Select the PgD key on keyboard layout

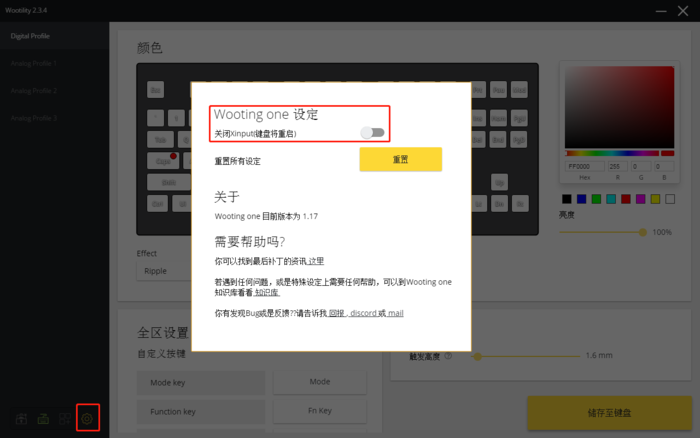(x=519, y=140)
